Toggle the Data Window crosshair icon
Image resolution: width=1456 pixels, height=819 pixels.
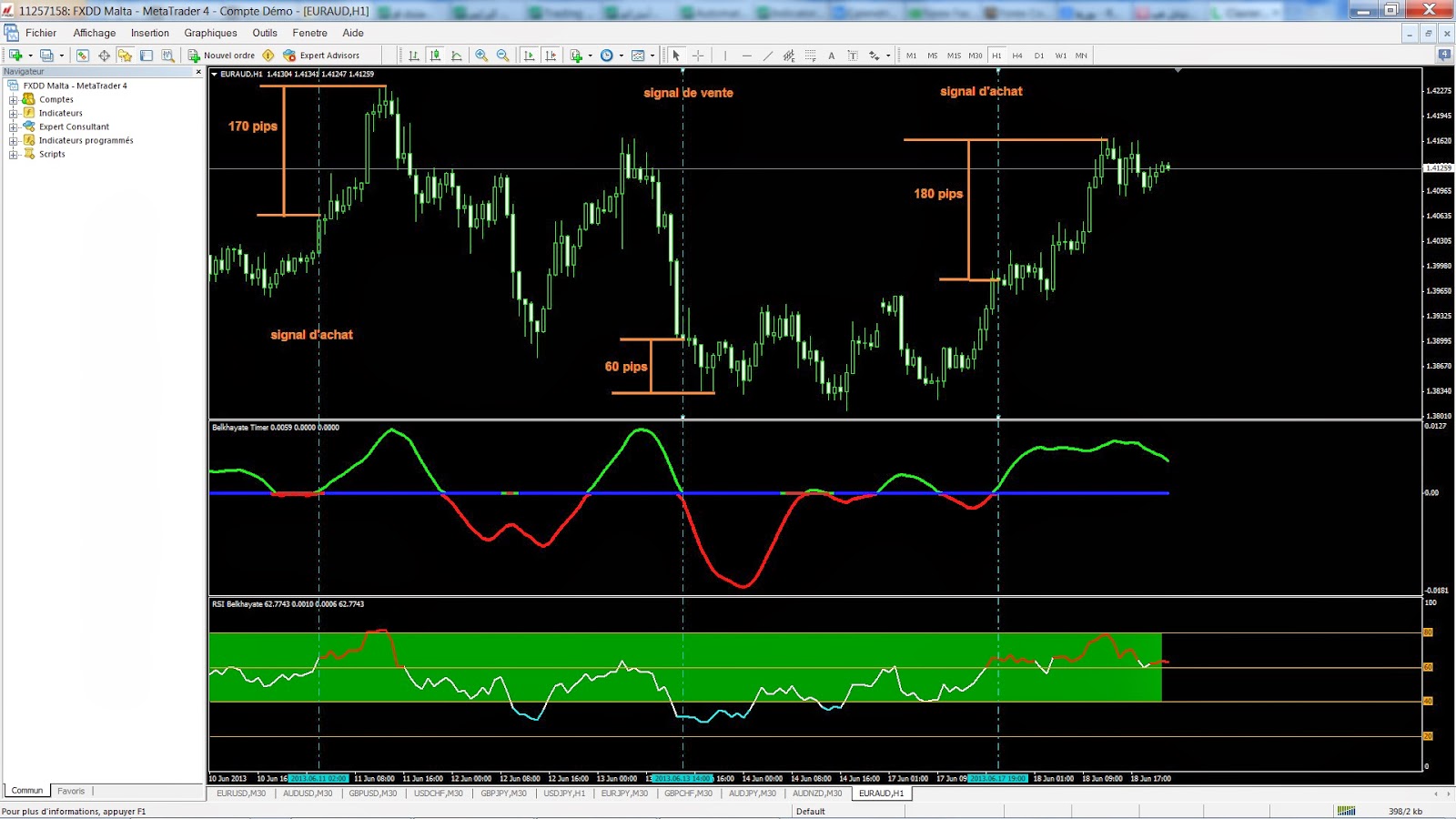[104, 56]
